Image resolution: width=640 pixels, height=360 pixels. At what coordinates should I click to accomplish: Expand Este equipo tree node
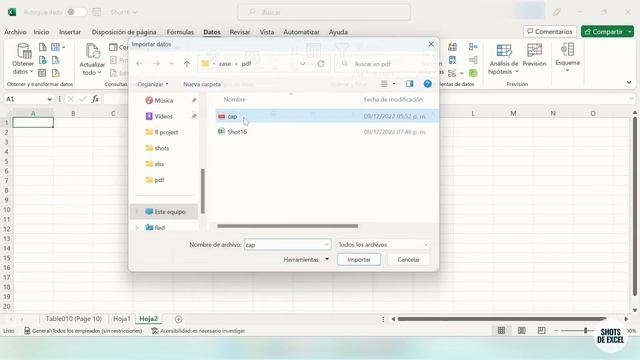pyautogui.click(x=137, y=212)
